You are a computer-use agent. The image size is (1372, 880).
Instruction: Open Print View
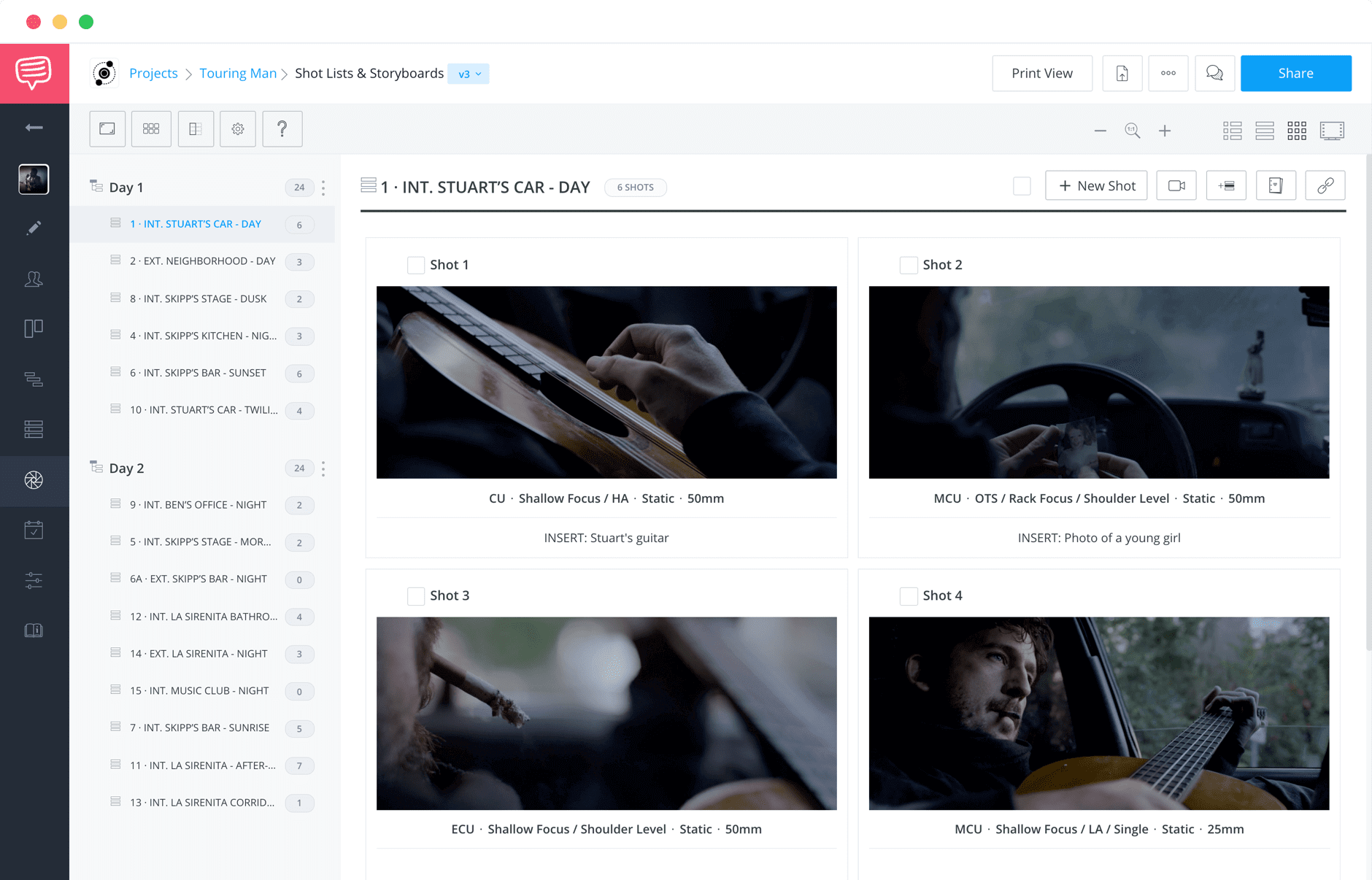[1041, 73]
